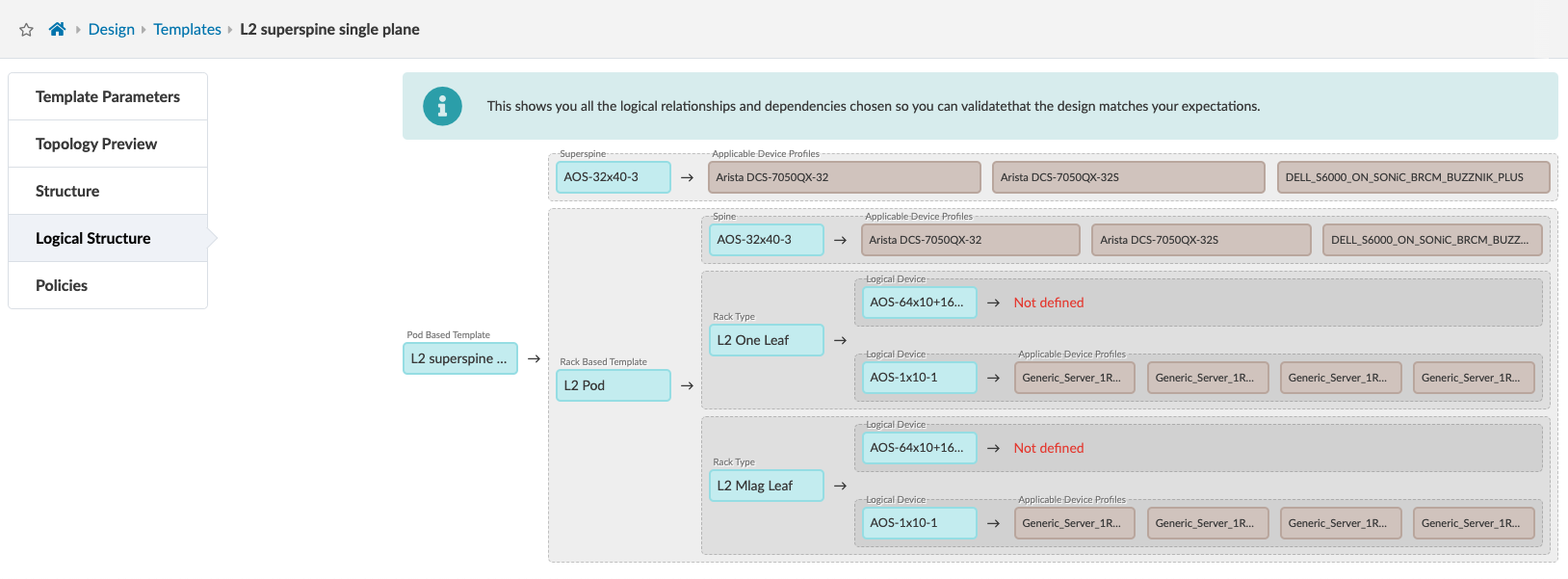Select the L2 Pod rack based template

[x=613, y=385]
